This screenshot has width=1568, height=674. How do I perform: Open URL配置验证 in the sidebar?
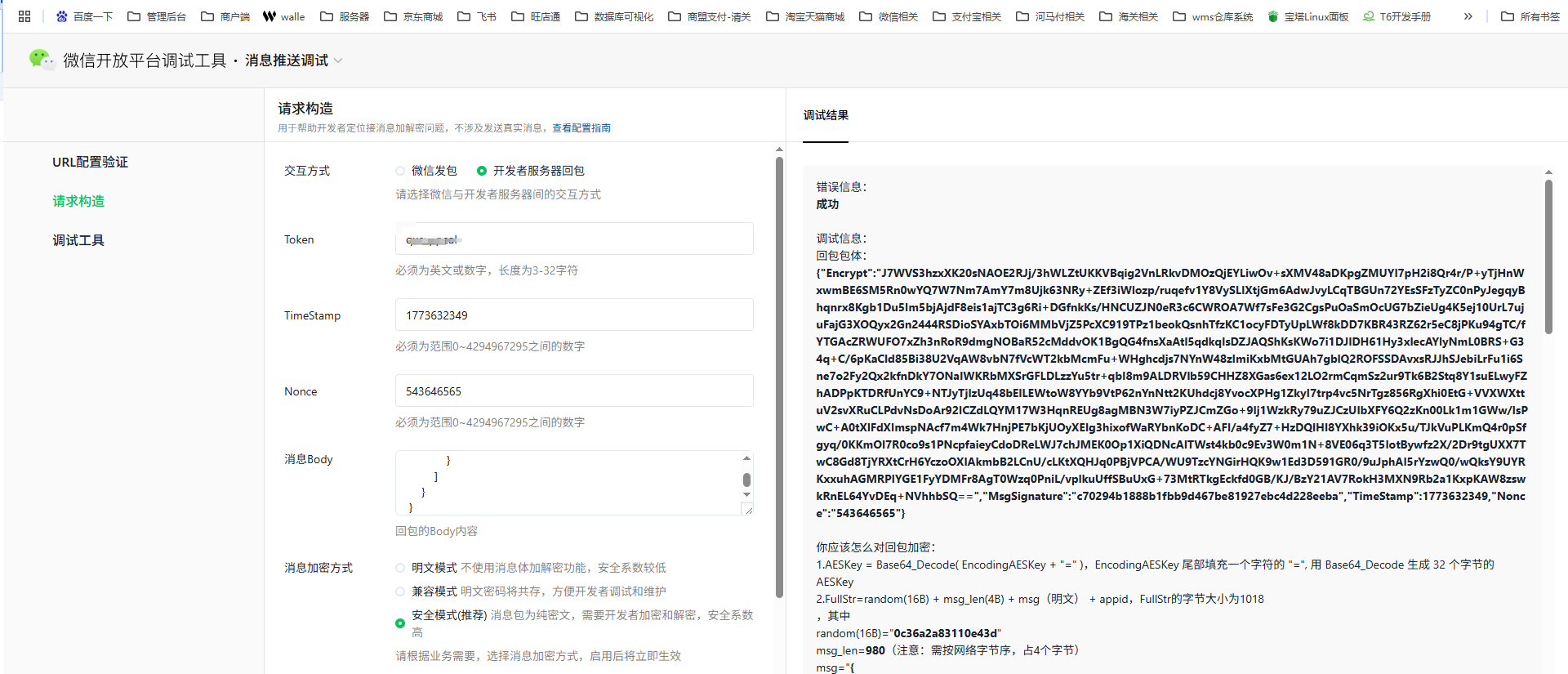tap(91, 162)
